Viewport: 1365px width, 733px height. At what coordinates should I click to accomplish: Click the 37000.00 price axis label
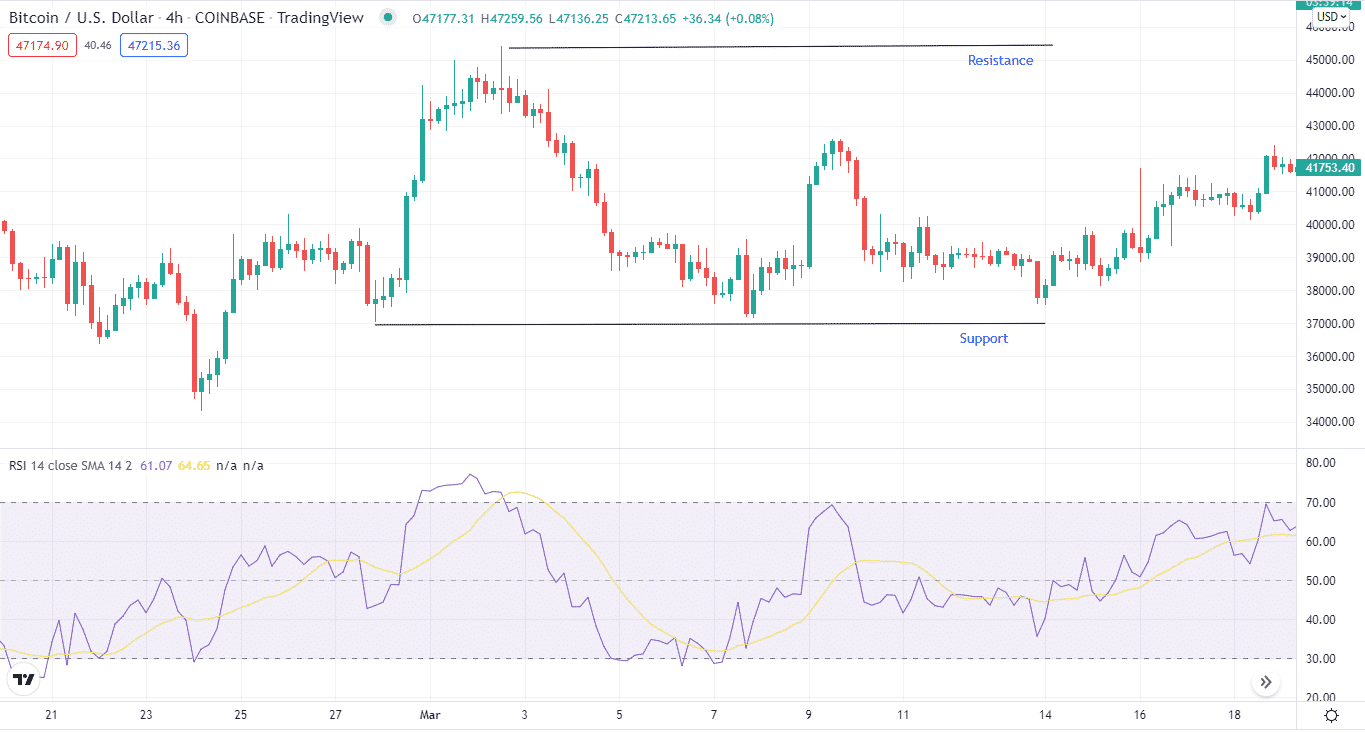click(x=1331, y=324)
